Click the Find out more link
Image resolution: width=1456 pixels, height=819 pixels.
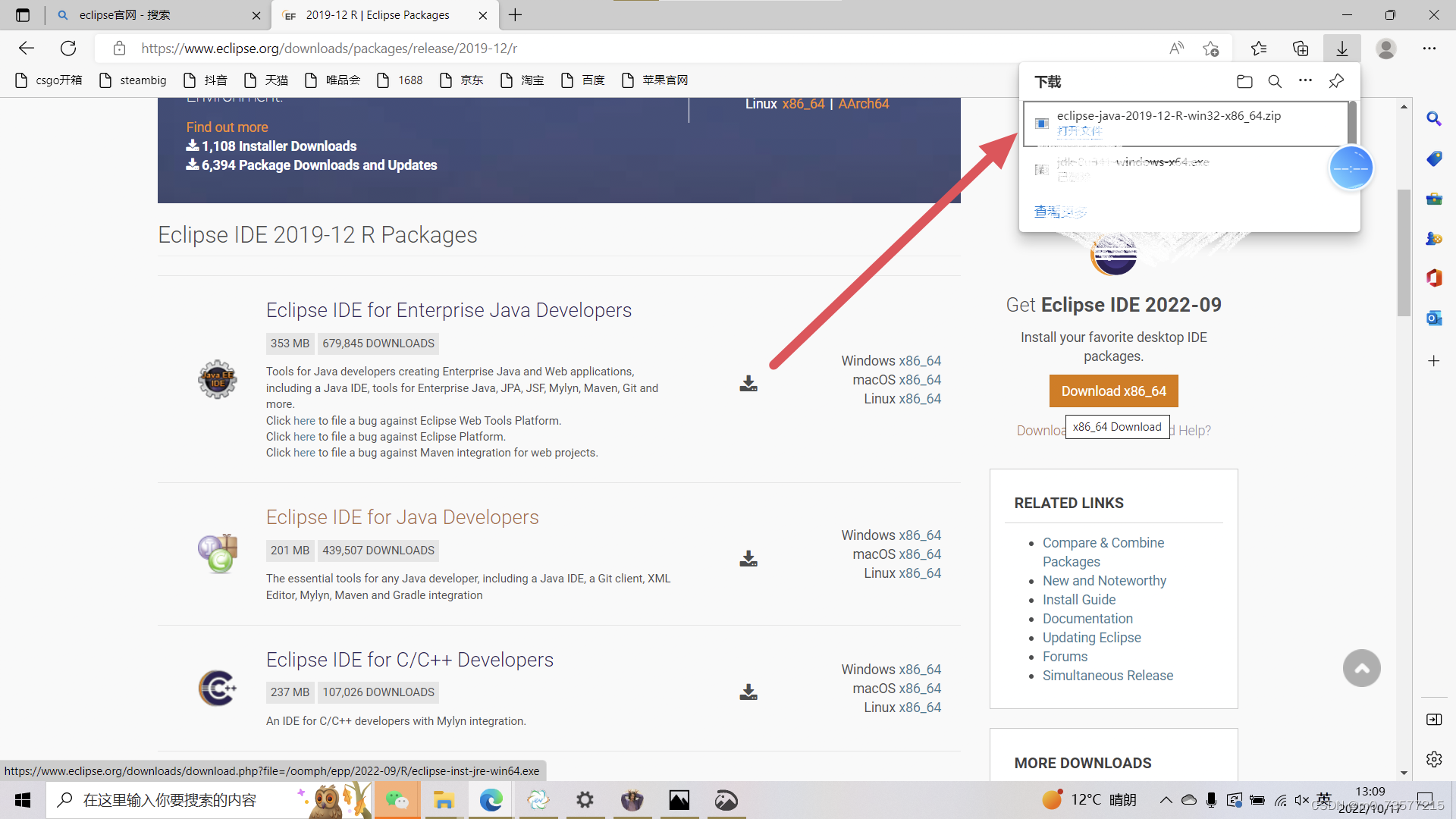point(227,127)
